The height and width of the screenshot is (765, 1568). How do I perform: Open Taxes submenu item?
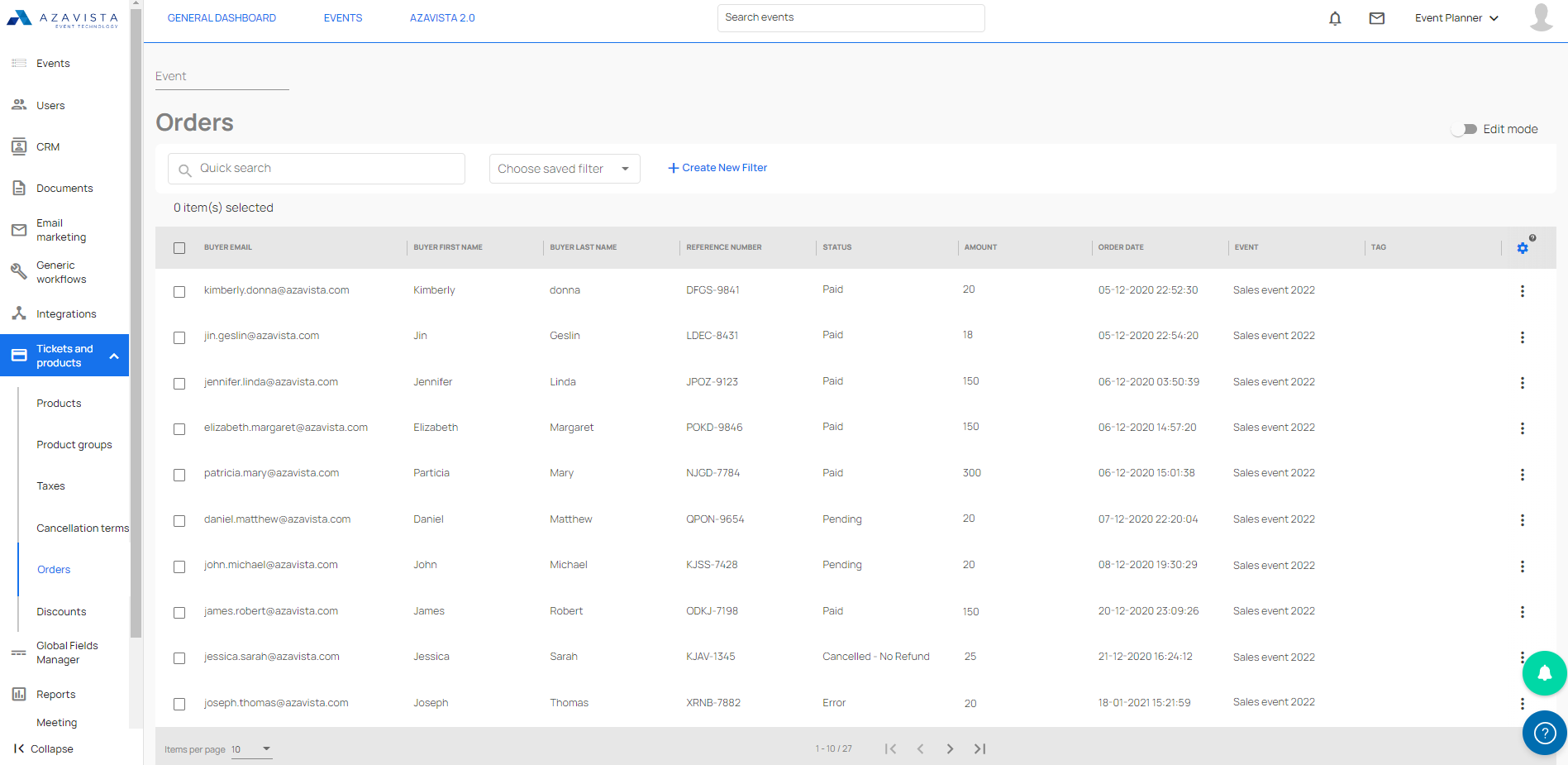point(50,486)
